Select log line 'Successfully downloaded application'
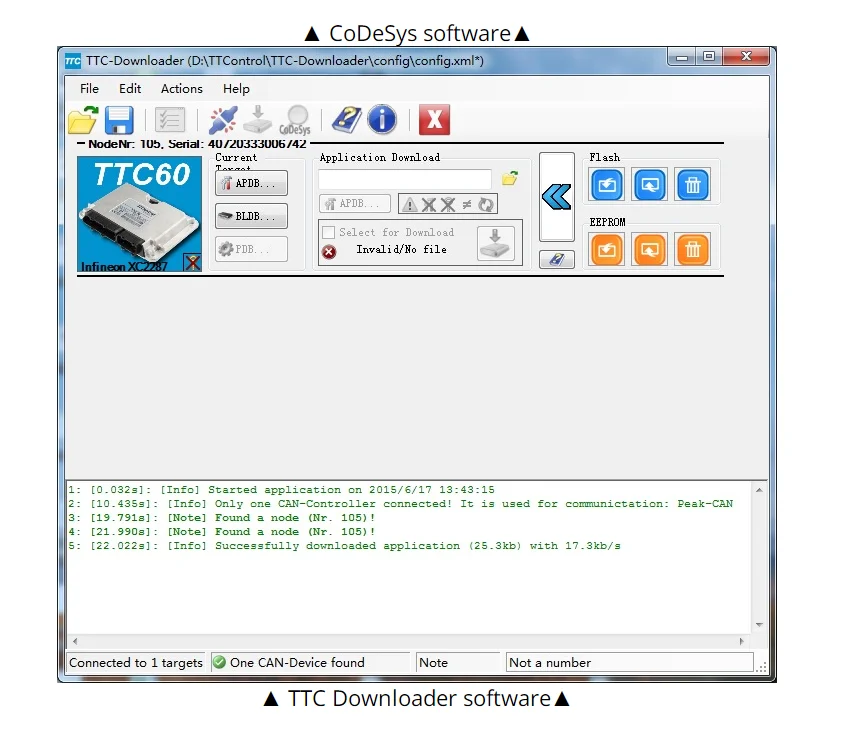 pos(344,546)
